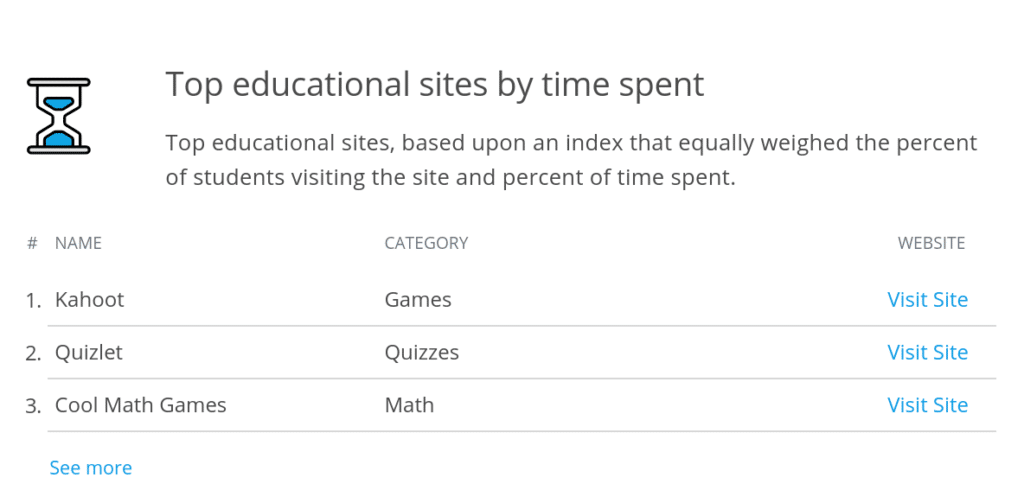Open Visit Site link for Kahoot
Image resolution: width=1024 pixels, height=503 pixels.
[x=927, y=300]
